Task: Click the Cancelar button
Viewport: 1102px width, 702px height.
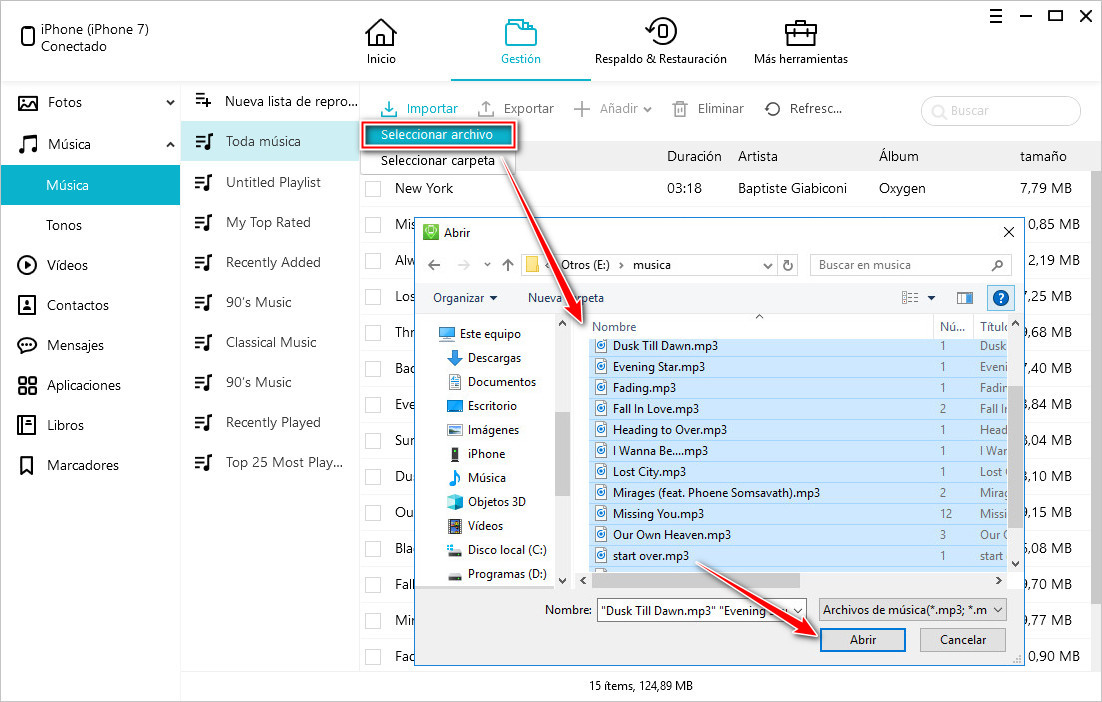Action: [x=963, y=640]
